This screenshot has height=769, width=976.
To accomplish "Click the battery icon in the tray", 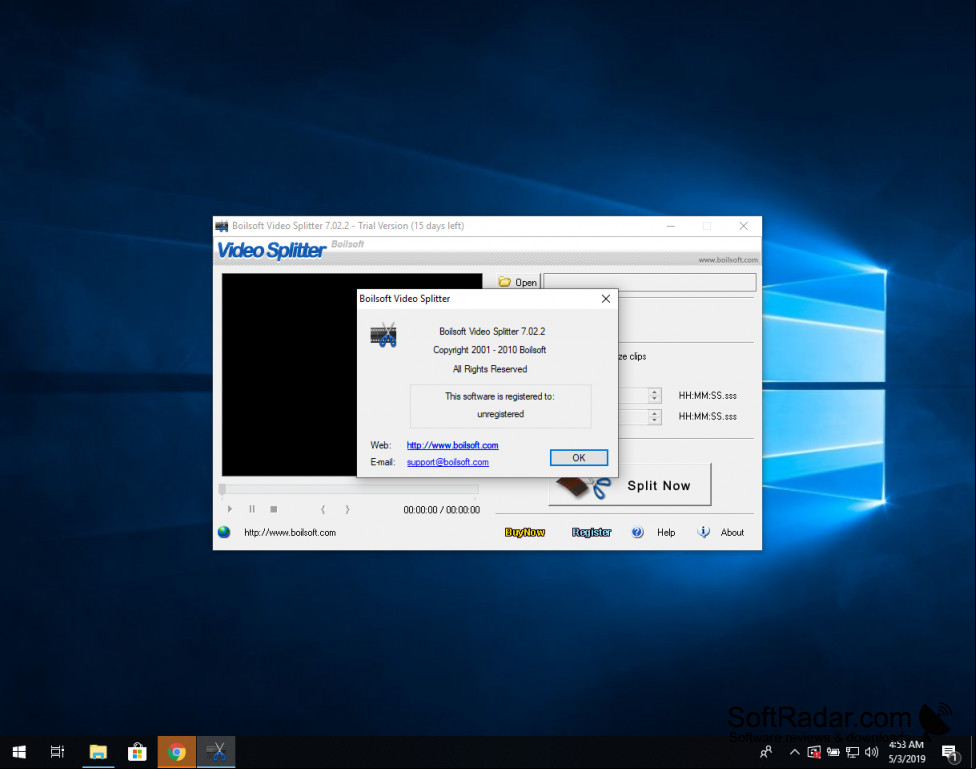I will (x=833, y=752).
